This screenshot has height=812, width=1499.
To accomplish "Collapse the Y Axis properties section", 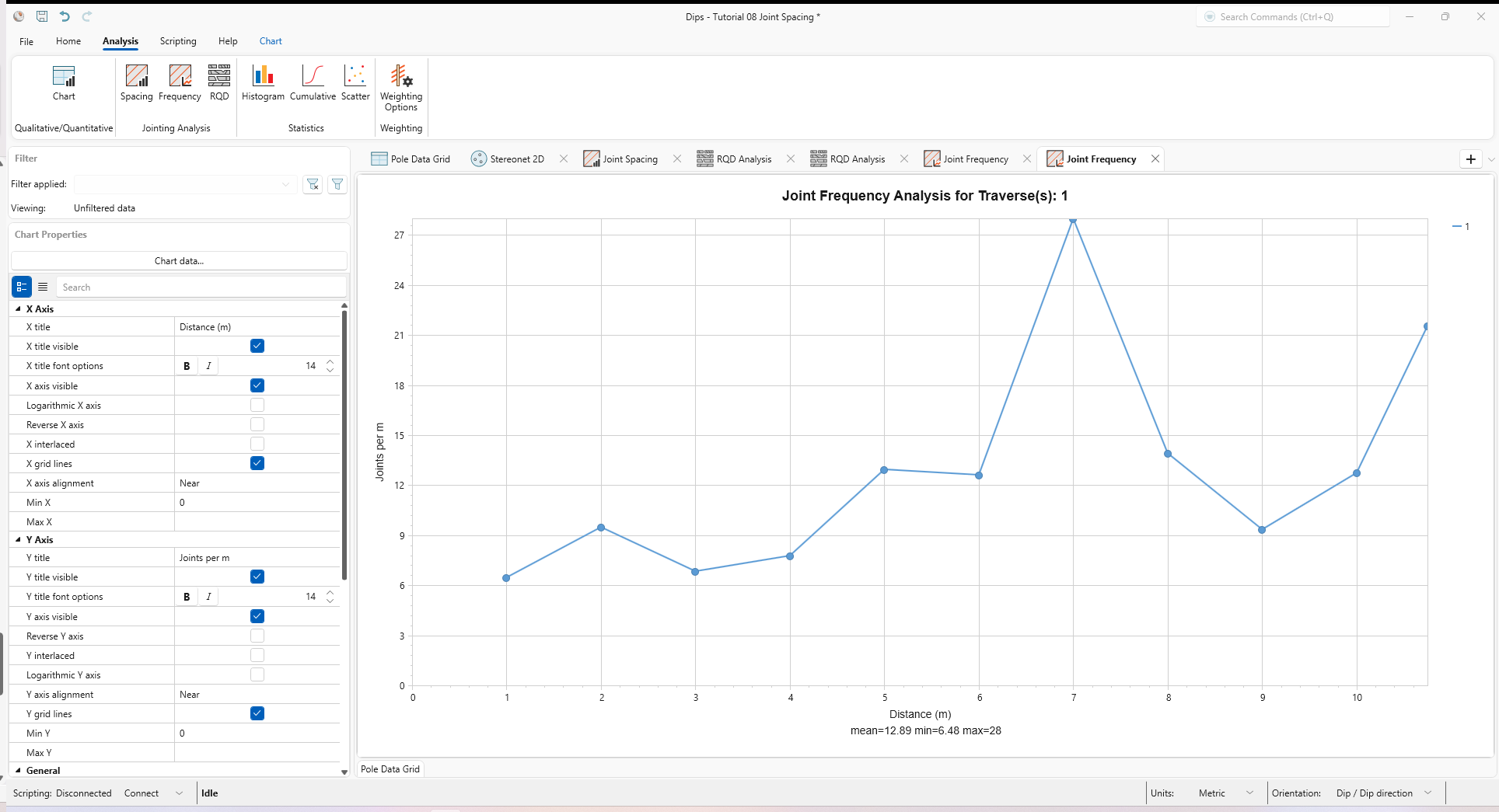I will (18, 539).
